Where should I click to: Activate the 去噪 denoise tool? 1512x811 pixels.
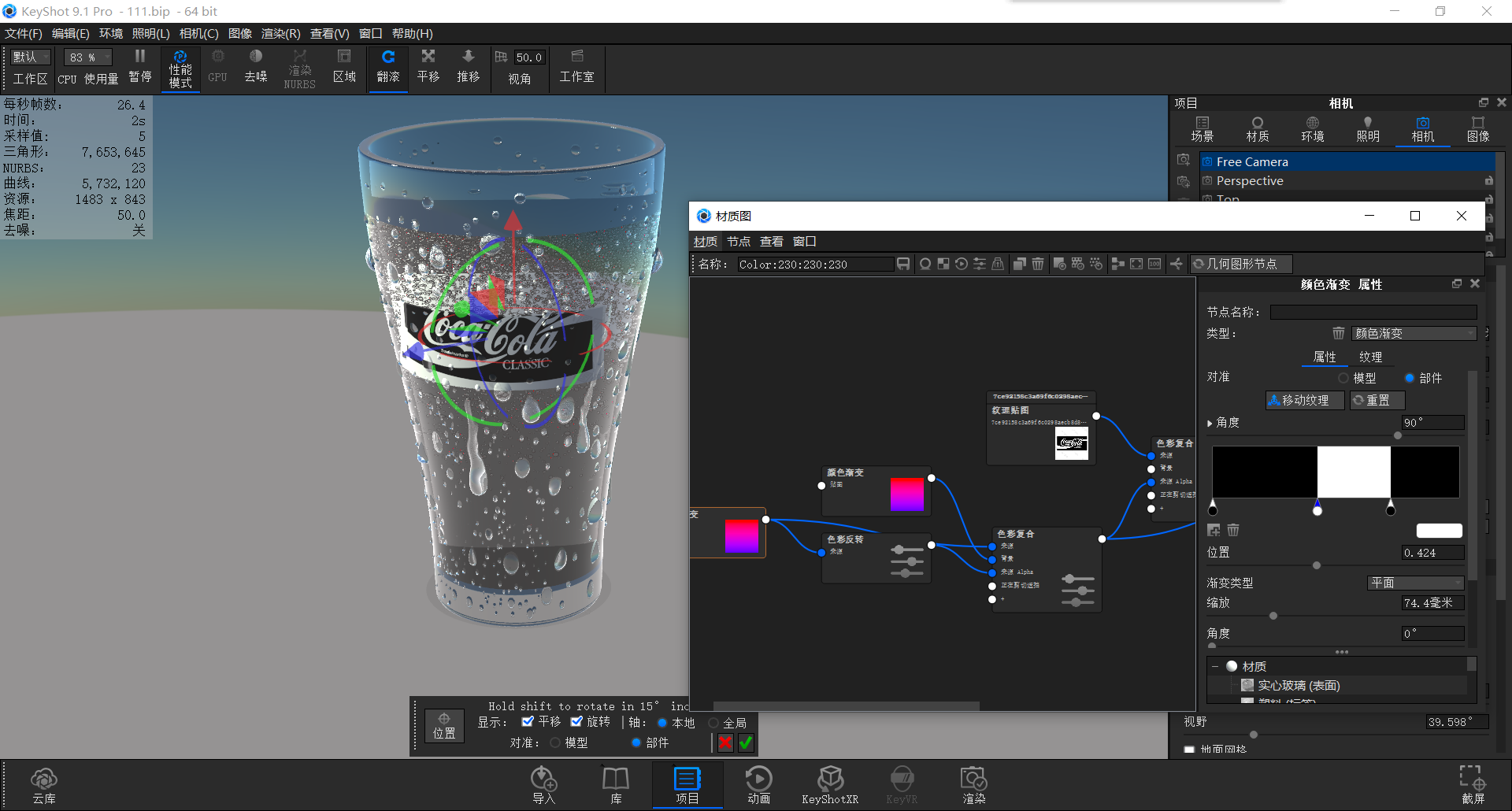coord(255,69)
